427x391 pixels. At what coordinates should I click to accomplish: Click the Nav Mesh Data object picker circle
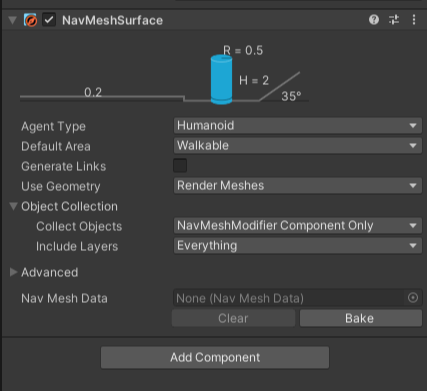click(x=413, y=297)
